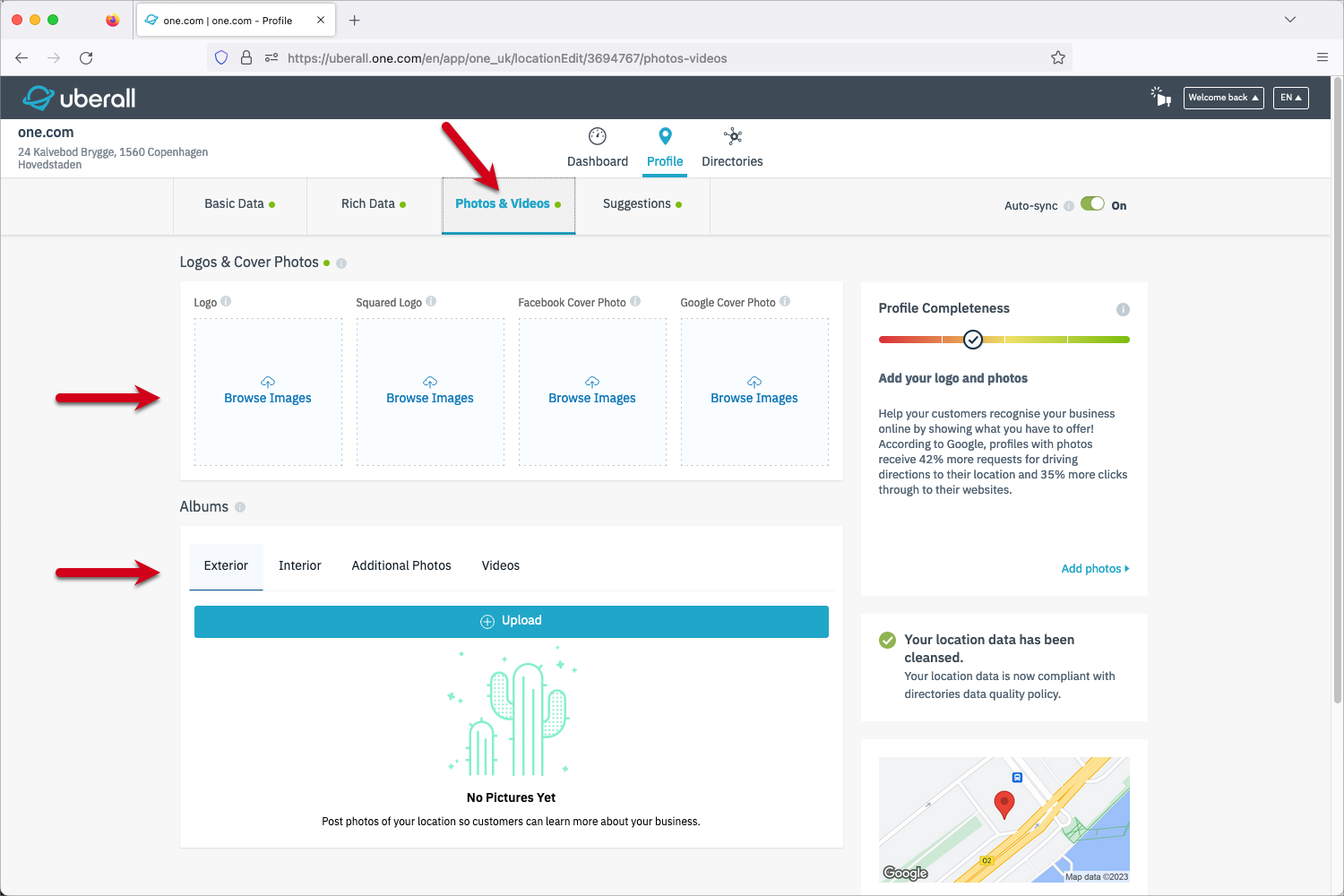Click info icon beside Profile Completeness

1123,309
